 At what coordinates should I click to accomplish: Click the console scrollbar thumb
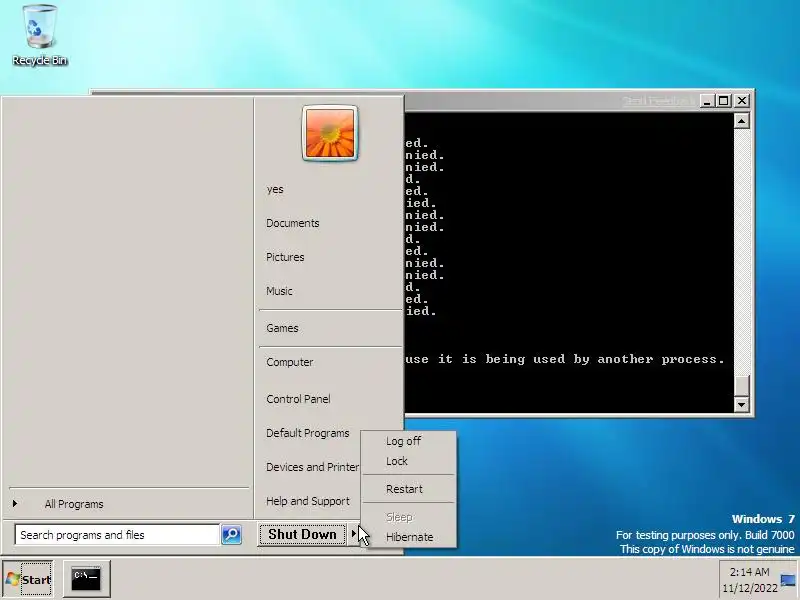[x=741, y=385]
